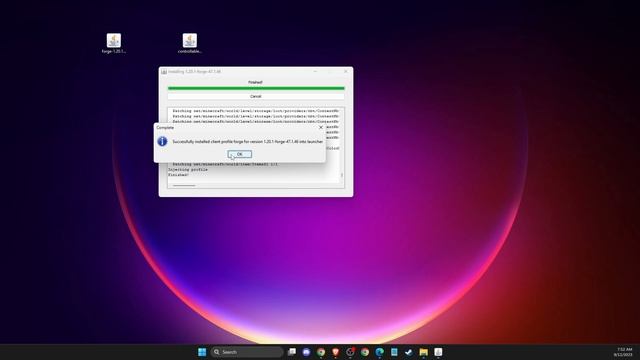Click the "Injecting profile" log line

(x=188, y=169)
